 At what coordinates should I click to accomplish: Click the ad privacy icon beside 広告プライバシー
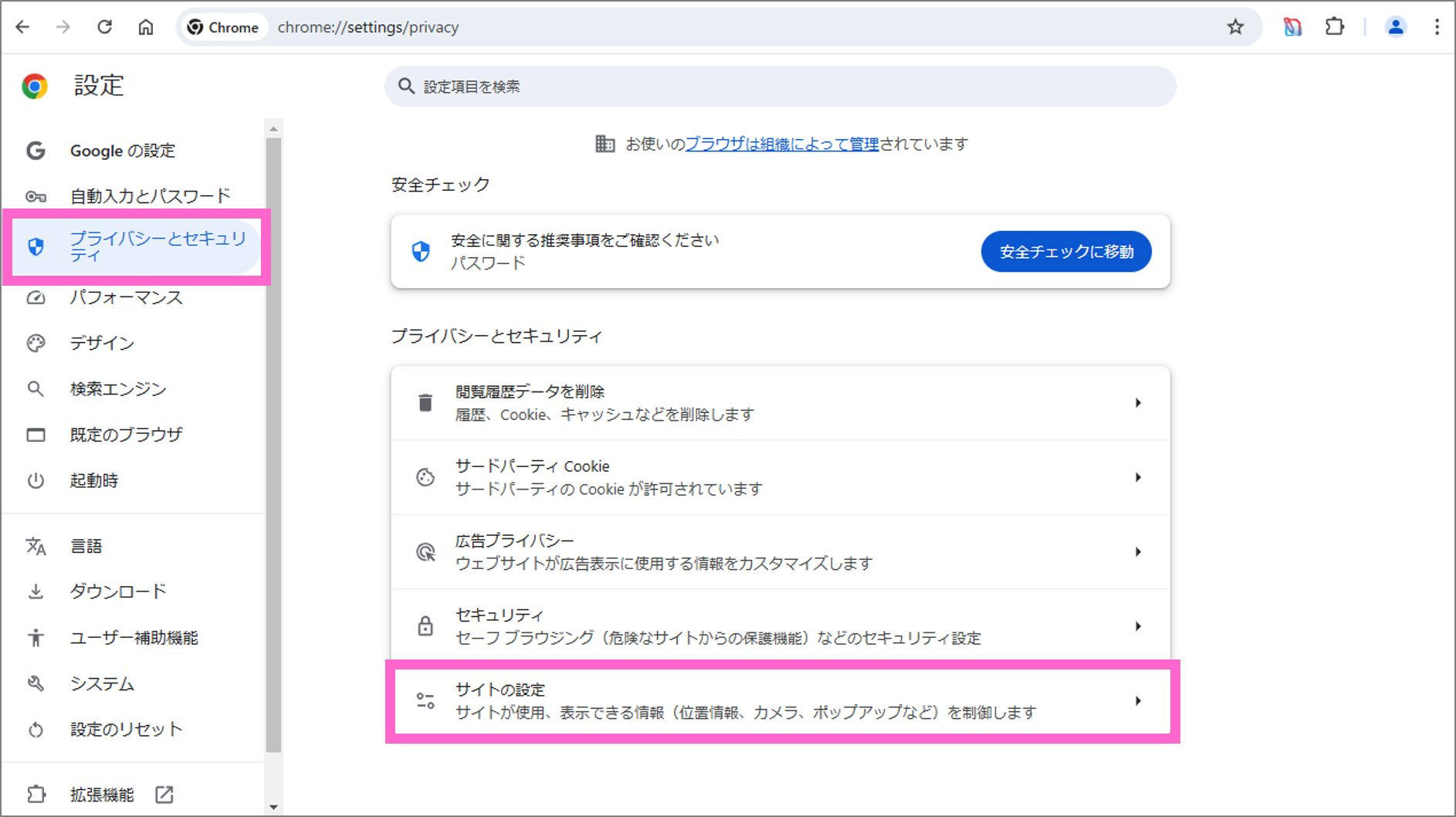coord(425,552)
